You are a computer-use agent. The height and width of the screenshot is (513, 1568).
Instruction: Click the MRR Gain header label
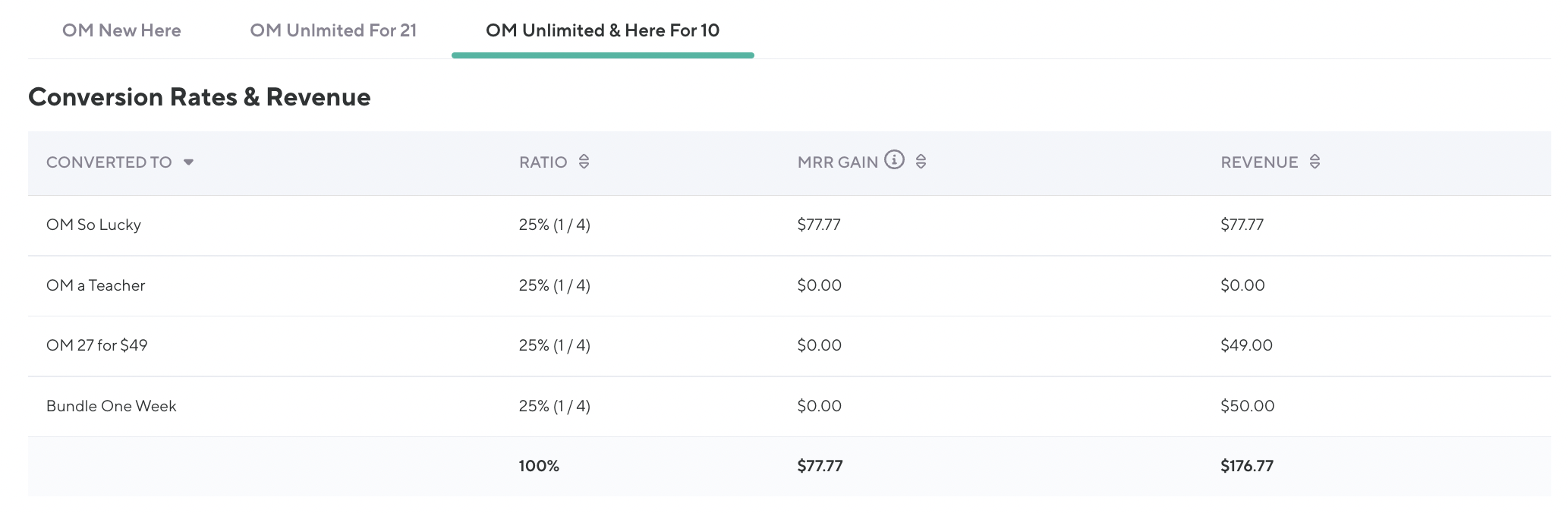tap(837, 162)
